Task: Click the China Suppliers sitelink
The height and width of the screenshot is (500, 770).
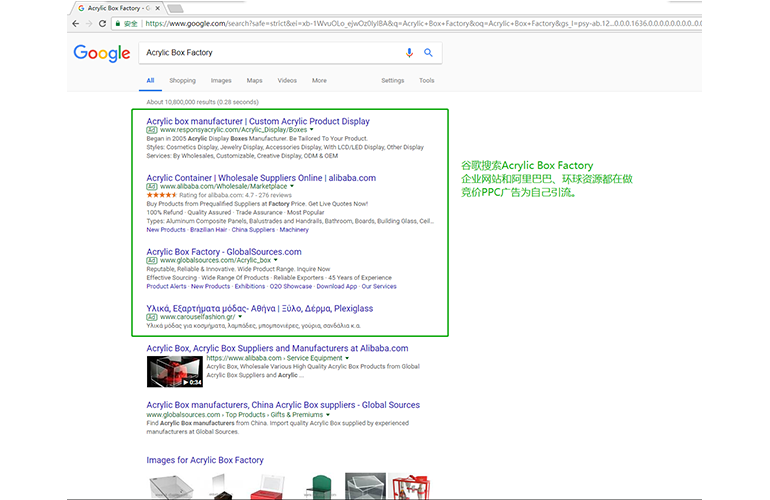Action: pos(253,230)
